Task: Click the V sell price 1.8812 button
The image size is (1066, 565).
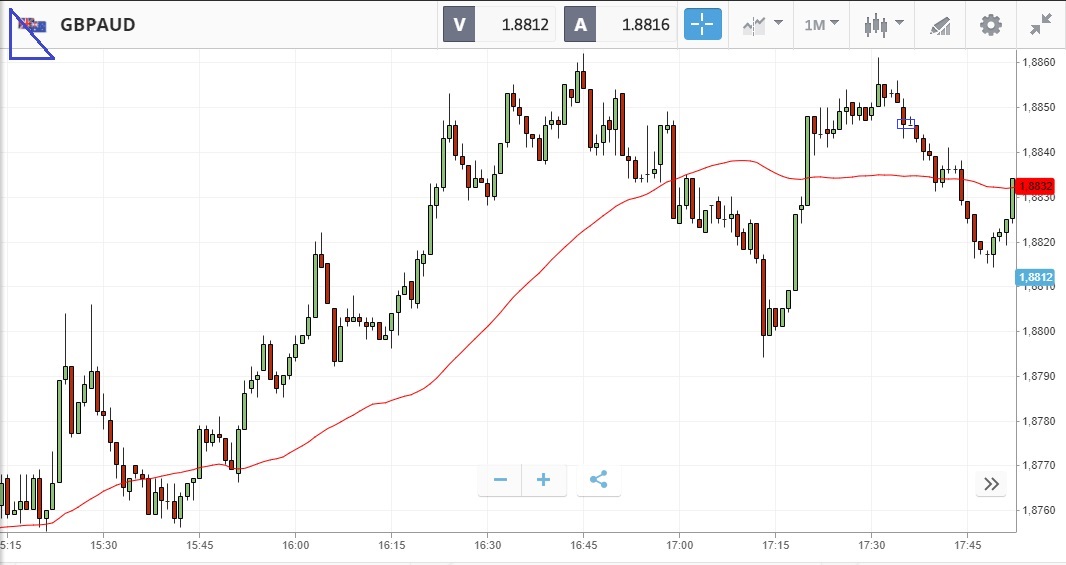Action: (500, 24)
